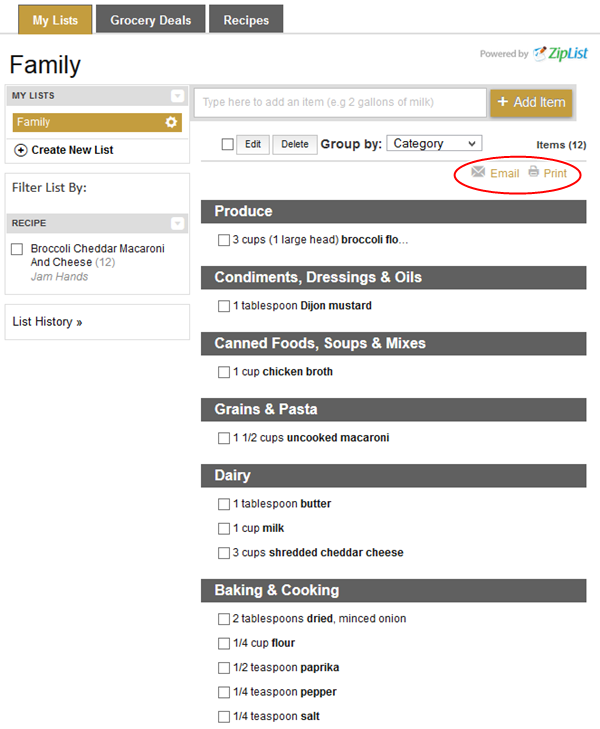This screenshot has height=729, width=600.
Task: Check the 1/4 teaspoon pepper item
Action: click(224, 692)
